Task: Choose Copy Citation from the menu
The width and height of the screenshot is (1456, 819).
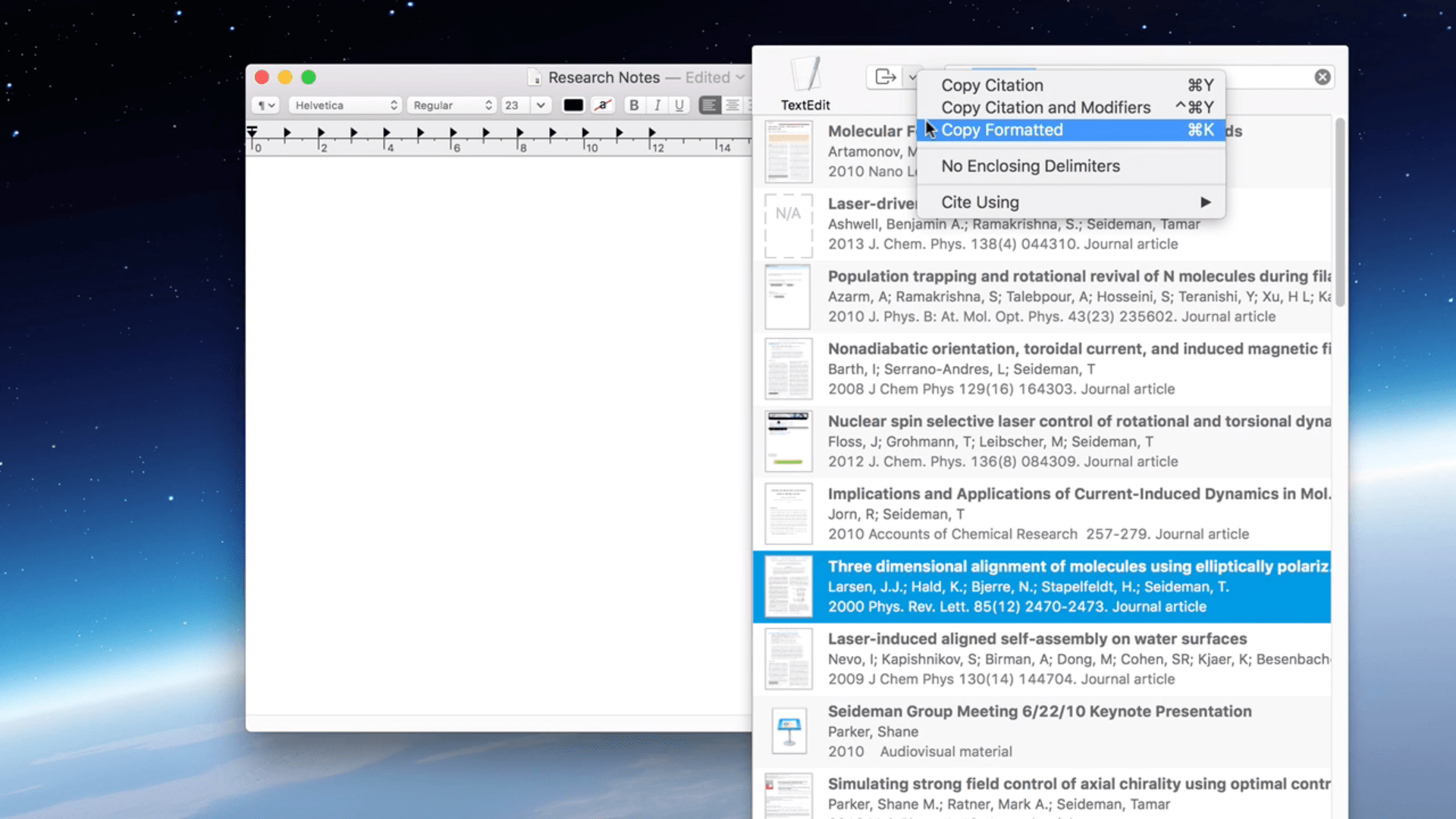Action: click(992, 85)
